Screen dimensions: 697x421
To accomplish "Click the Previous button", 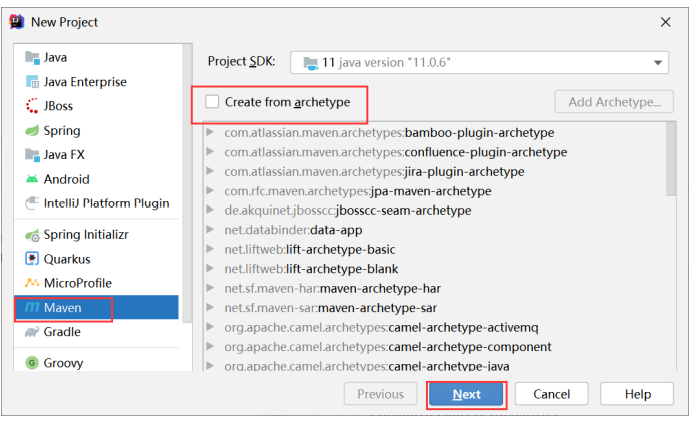I will [x=381, y=394].
